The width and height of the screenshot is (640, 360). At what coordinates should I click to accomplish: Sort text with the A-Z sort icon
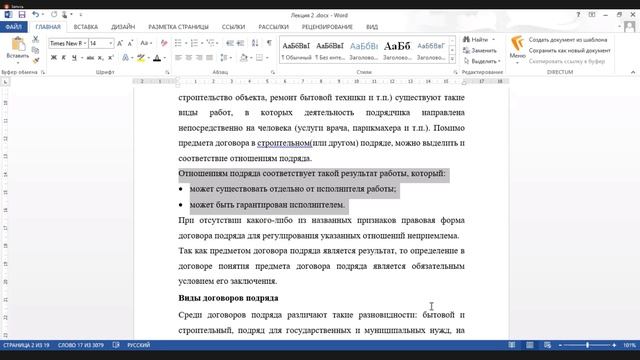click(255, 43)
